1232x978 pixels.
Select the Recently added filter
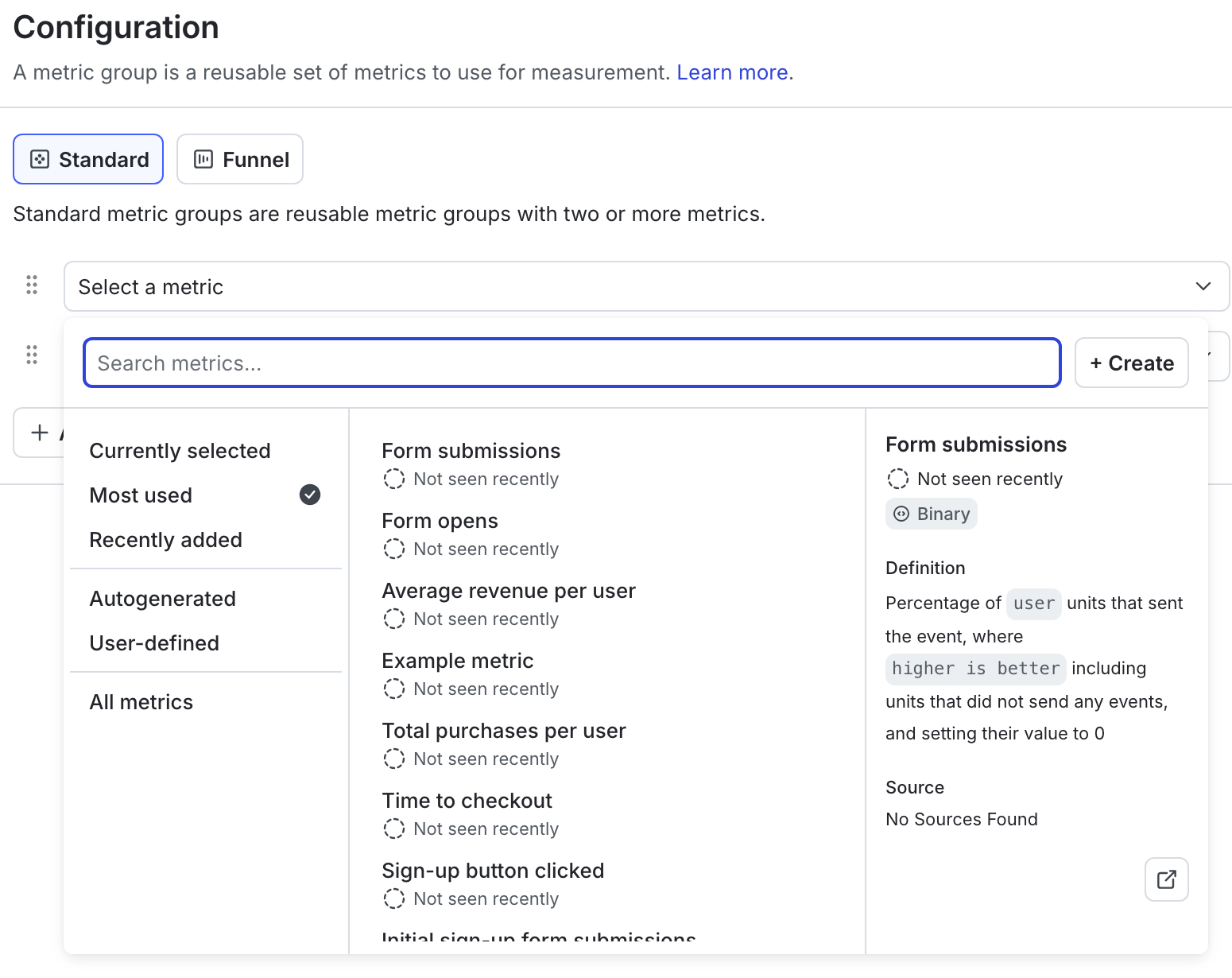[166, 540]
